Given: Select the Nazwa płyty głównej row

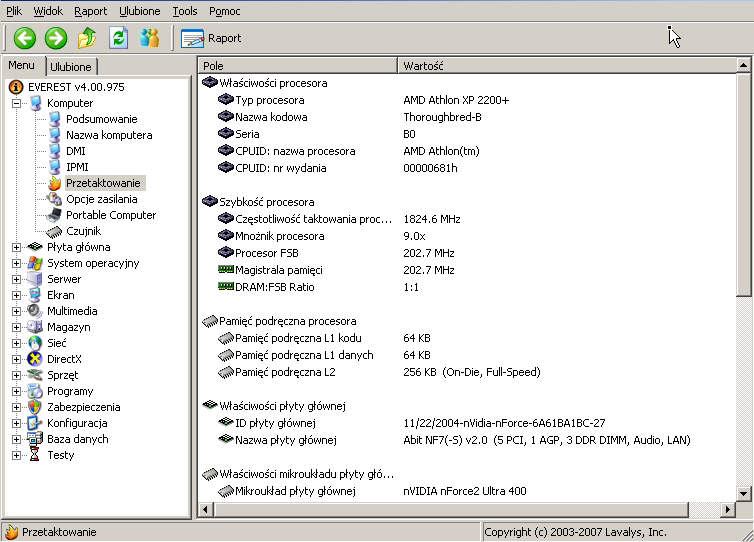Looking at the screenshot, I should [x=466, y=440].
